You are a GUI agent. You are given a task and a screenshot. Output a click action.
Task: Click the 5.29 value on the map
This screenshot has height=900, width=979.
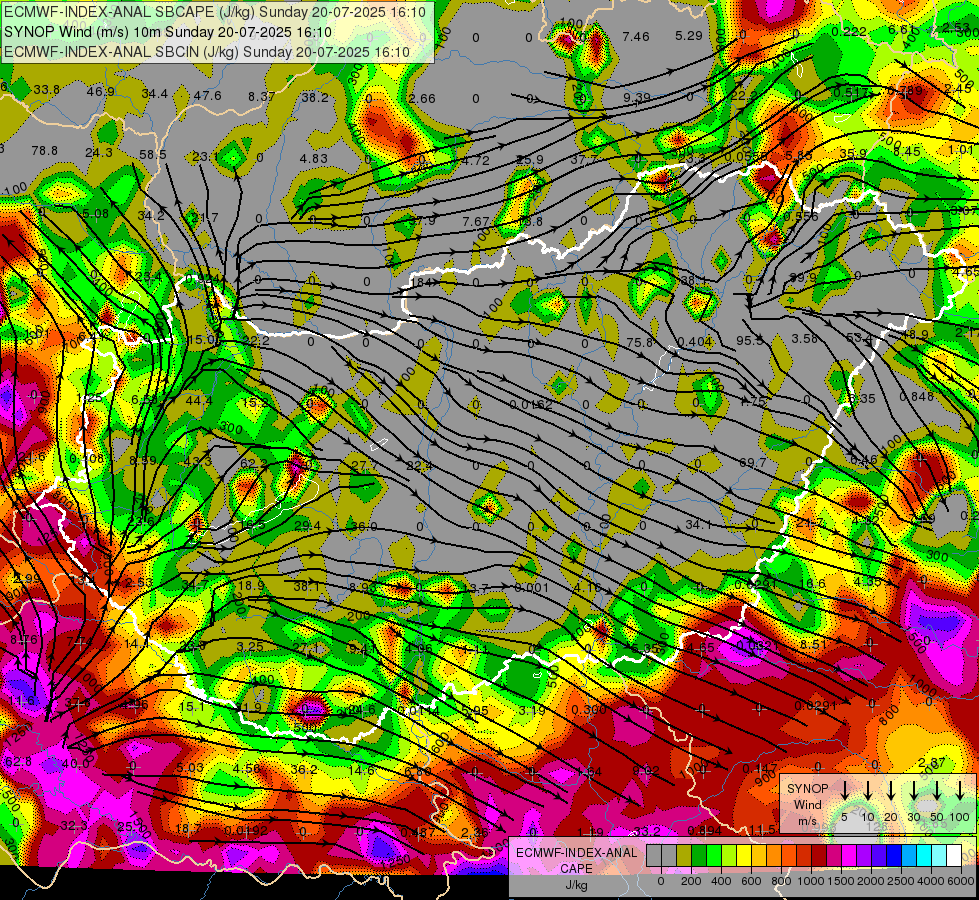coord(689,36)
